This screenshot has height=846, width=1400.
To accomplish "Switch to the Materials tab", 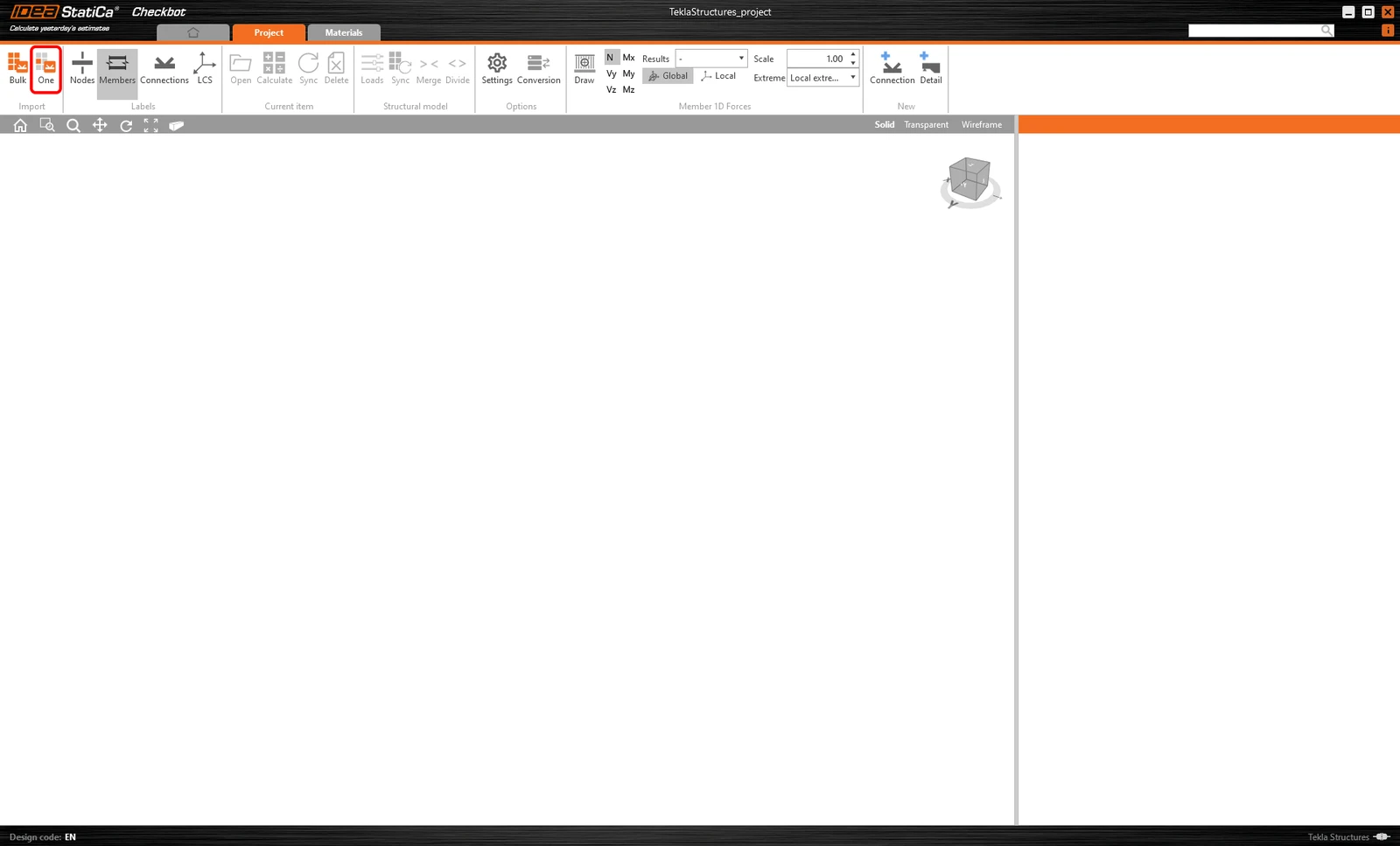I will tap(344, 32).
